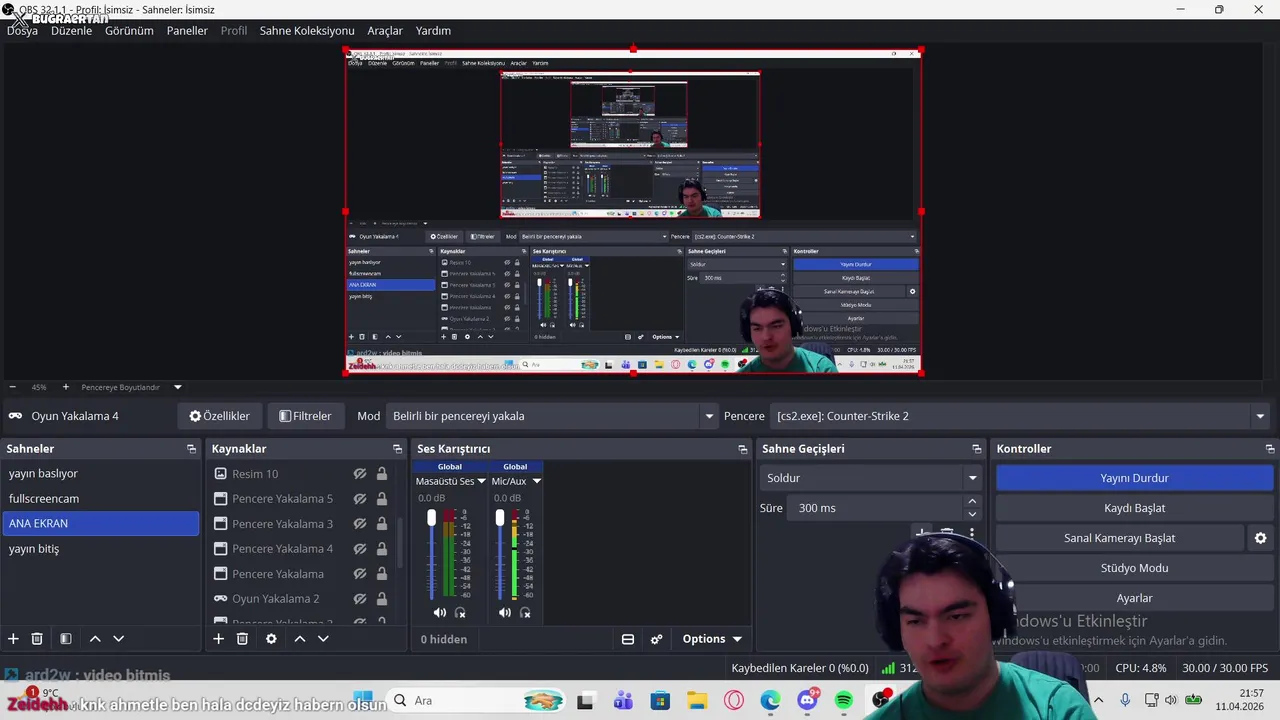The image size is (1280, 720).
Task: Open the mixer Options dropdown
Action: tap(711, 639)
